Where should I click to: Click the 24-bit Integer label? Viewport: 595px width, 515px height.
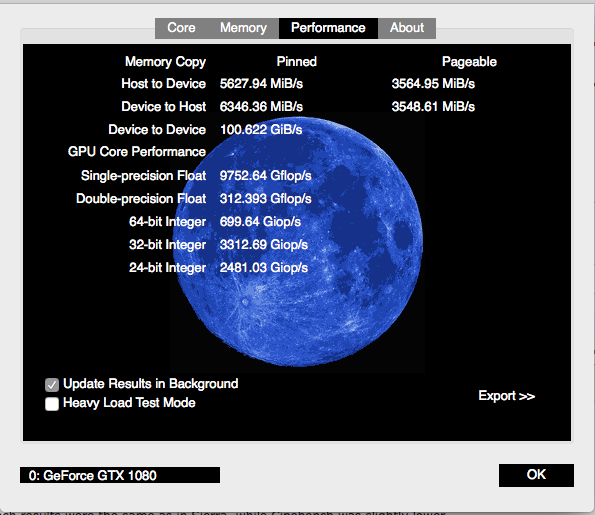167,268
